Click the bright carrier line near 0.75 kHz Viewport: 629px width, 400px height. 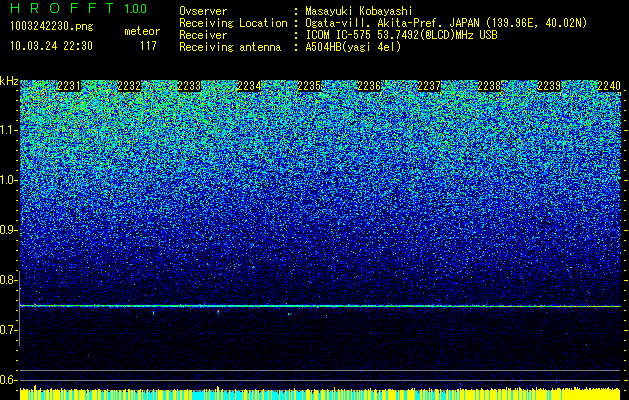[x=320, y=306]
